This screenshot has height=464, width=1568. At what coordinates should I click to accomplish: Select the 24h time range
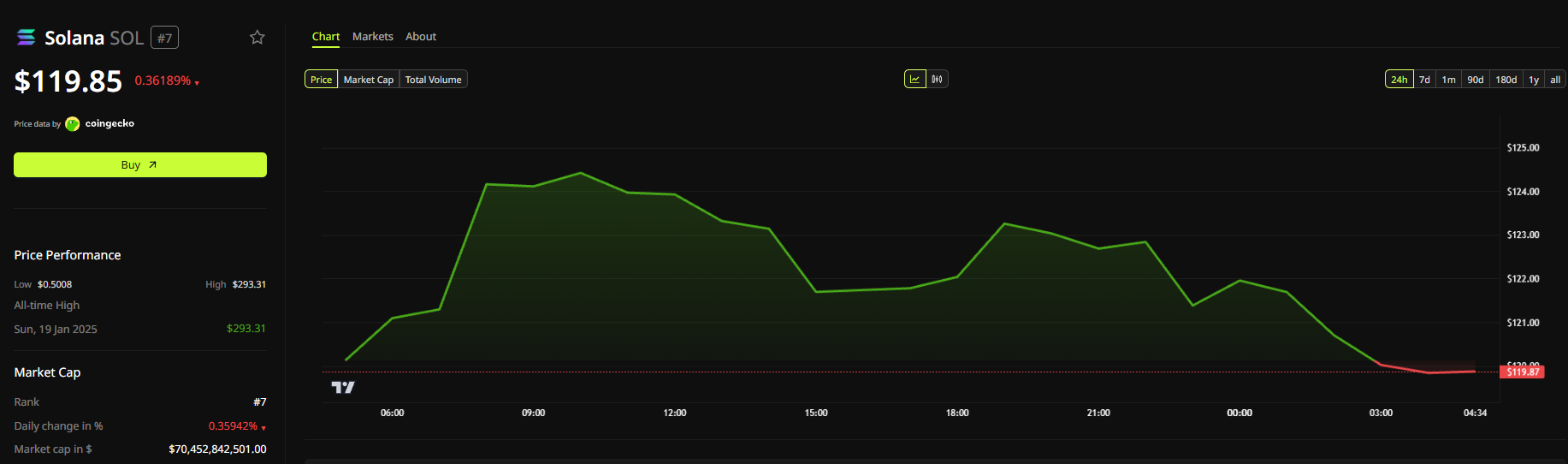point(1399,80)
